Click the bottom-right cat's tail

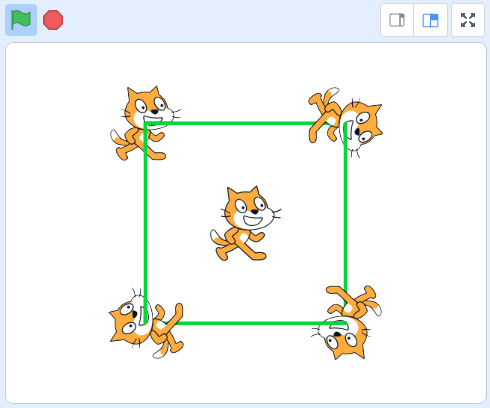[x=375, y=307]
